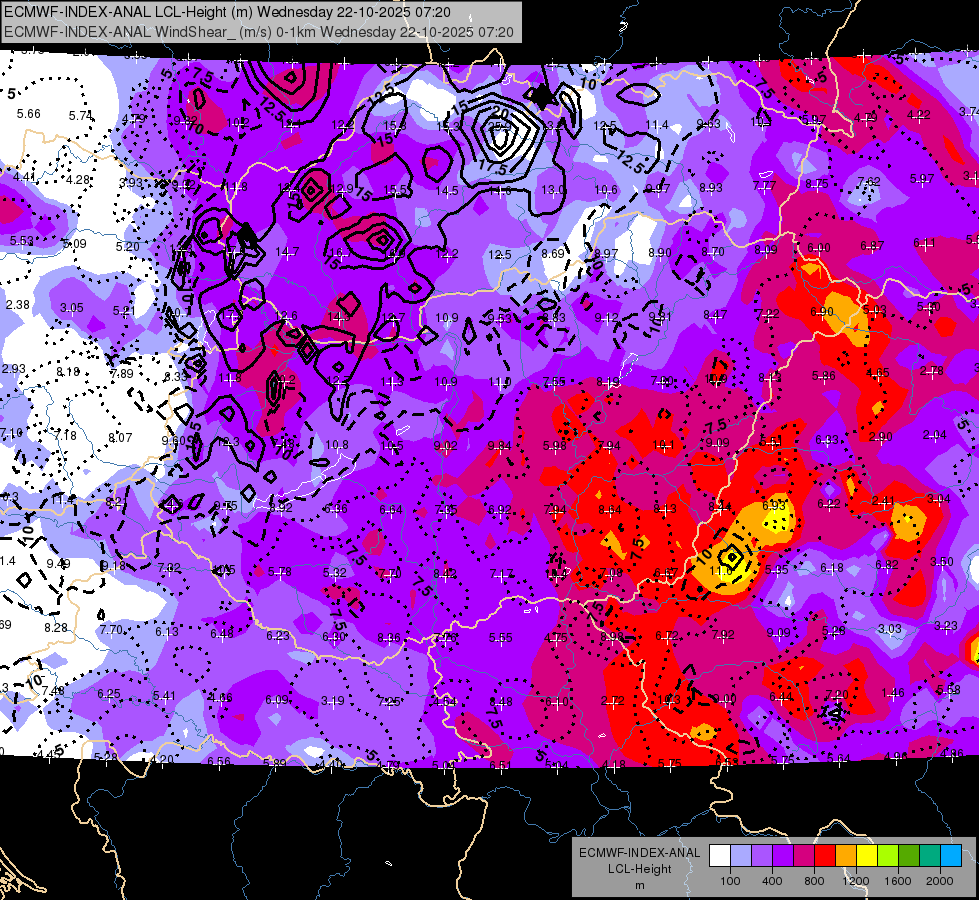Click the grid value '4.22'
This screenshot has height=900, width=979.
918,114
